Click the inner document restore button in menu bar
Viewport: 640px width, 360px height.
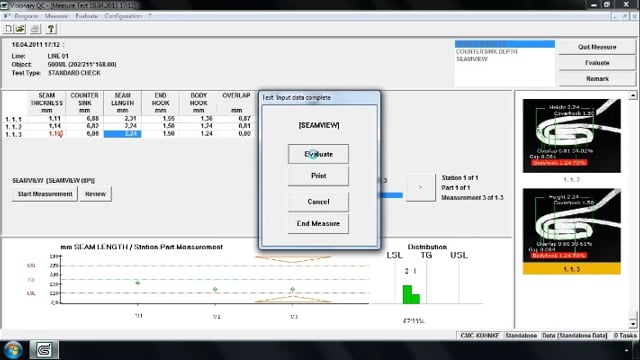[x=625, y=16]
